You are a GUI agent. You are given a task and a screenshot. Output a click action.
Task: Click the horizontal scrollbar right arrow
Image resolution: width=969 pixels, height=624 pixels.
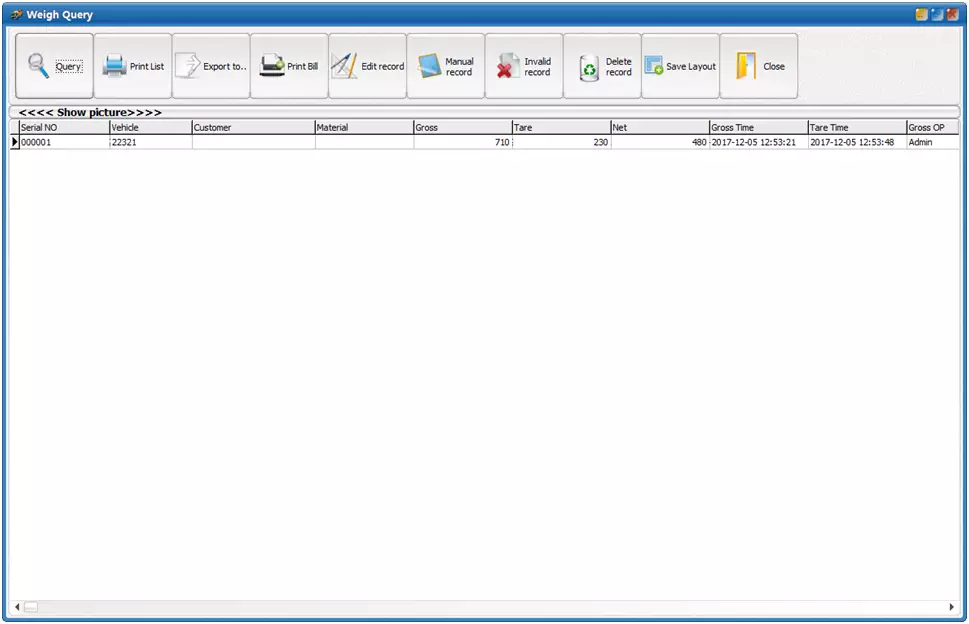point(952,607)
